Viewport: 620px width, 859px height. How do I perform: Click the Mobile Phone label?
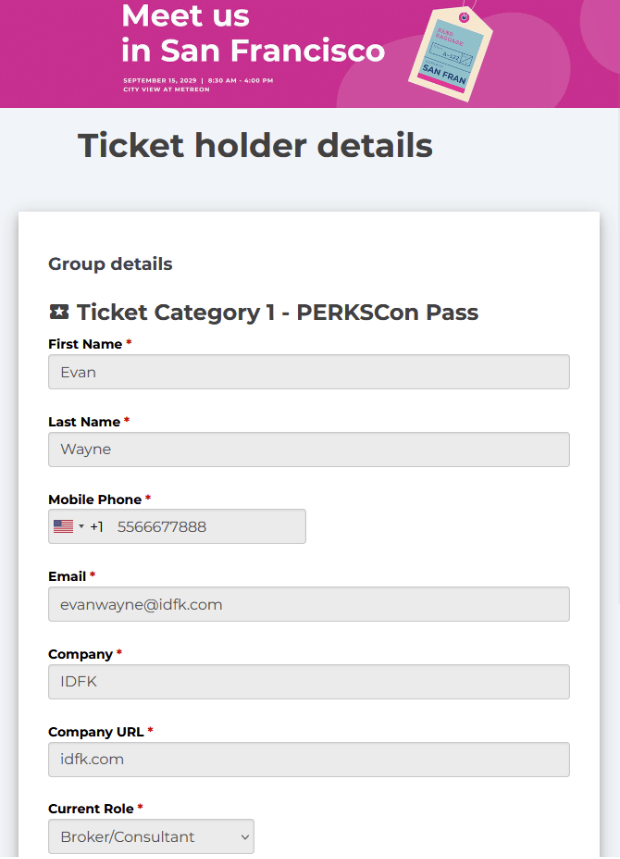95,500
